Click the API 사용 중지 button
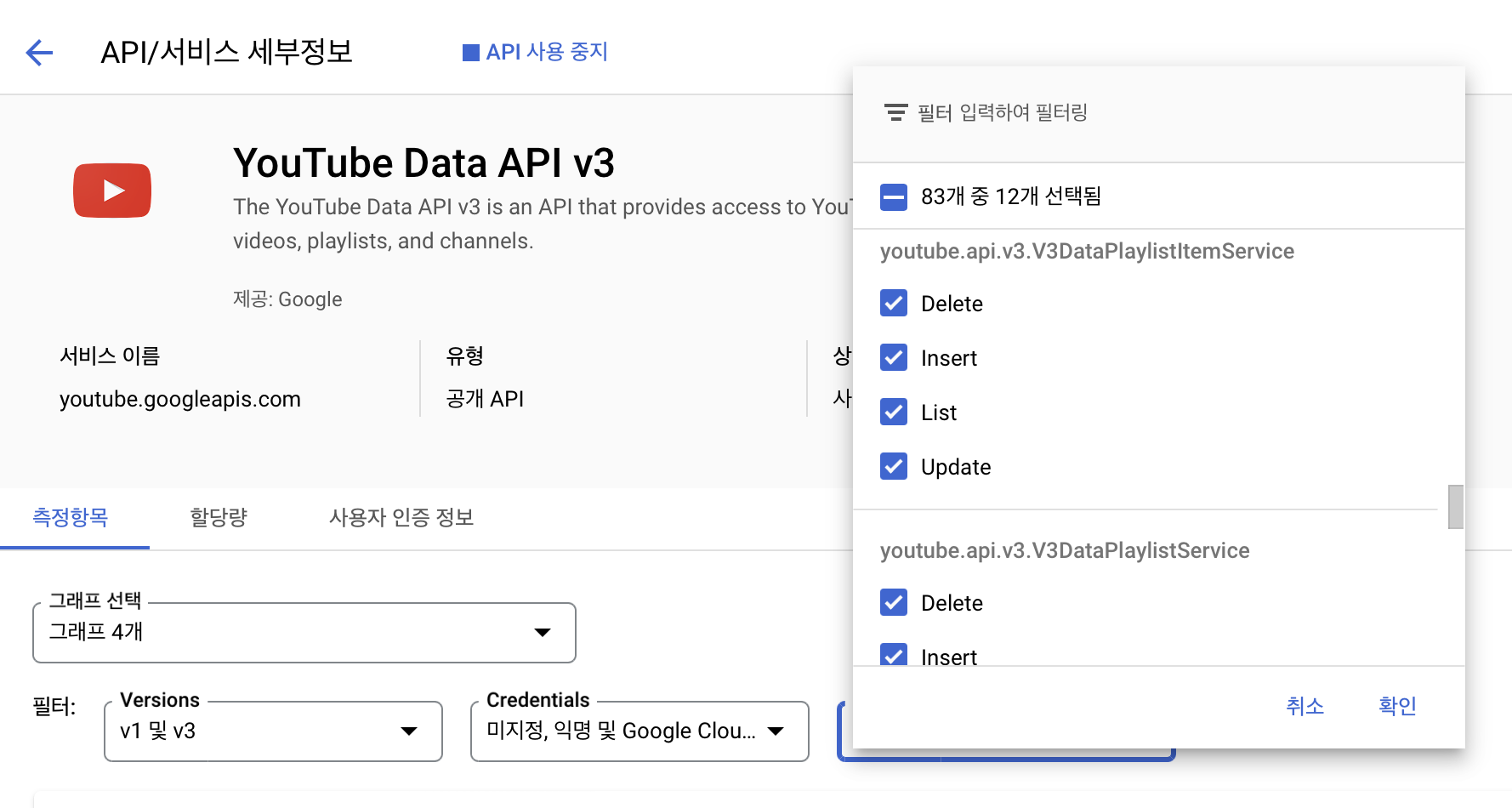Image resolution: width=1512 pixels, height=808 pixels. point(536,53)
